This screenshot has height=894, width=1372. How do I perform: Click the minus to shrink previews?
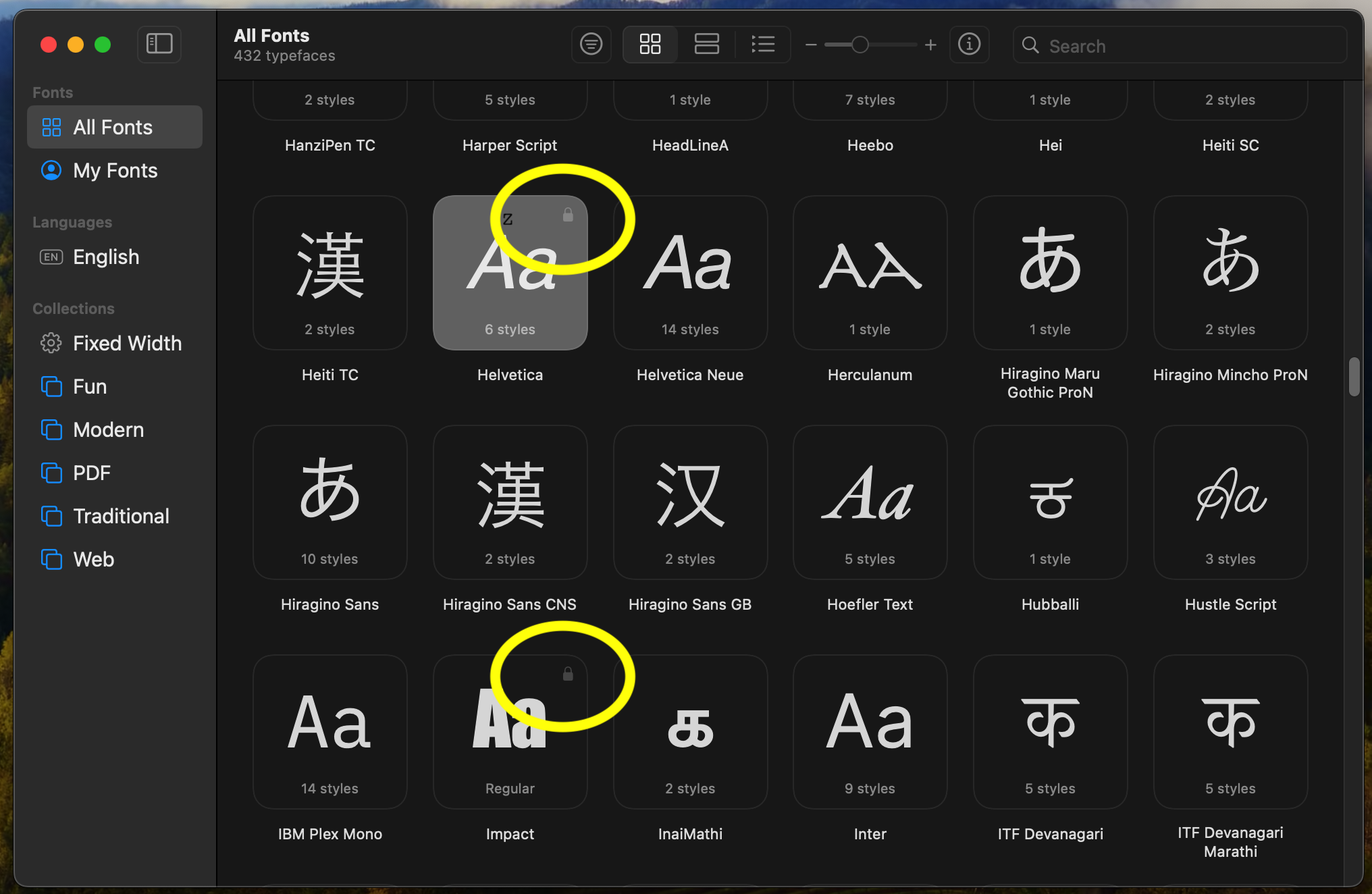[811, 45]
